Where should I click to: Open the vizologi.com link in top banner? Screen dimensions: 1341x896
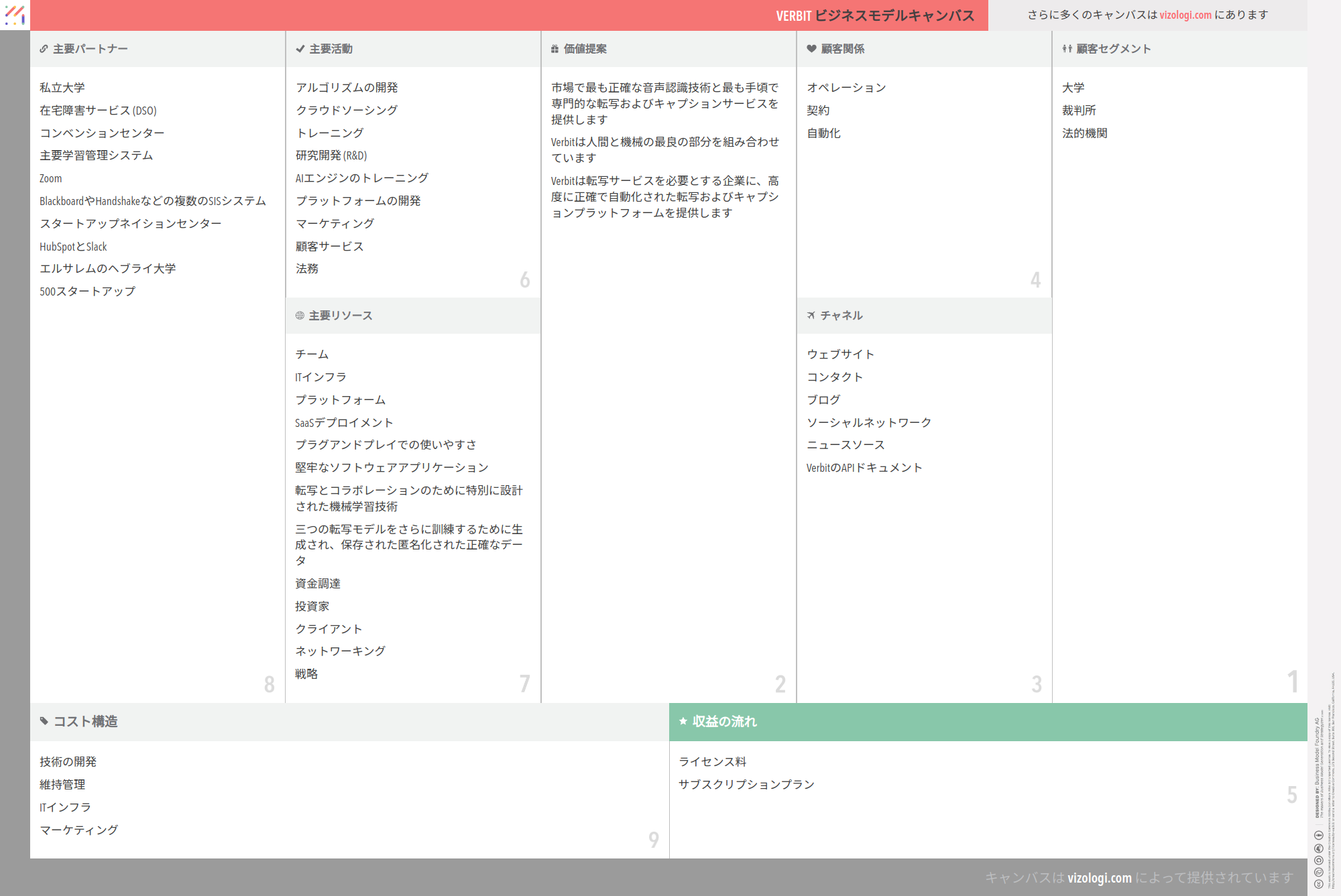pos(1185,15)
